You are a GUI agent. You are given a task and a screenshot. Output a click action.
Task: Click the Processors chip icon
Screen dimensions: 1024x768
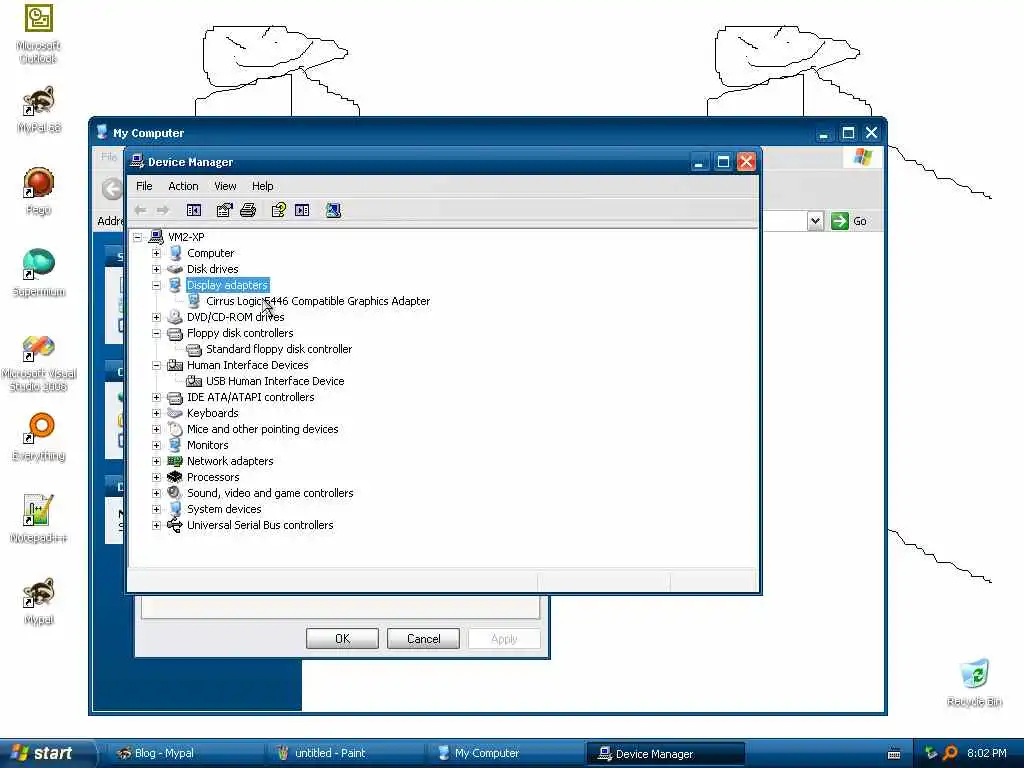pos(174,477)
